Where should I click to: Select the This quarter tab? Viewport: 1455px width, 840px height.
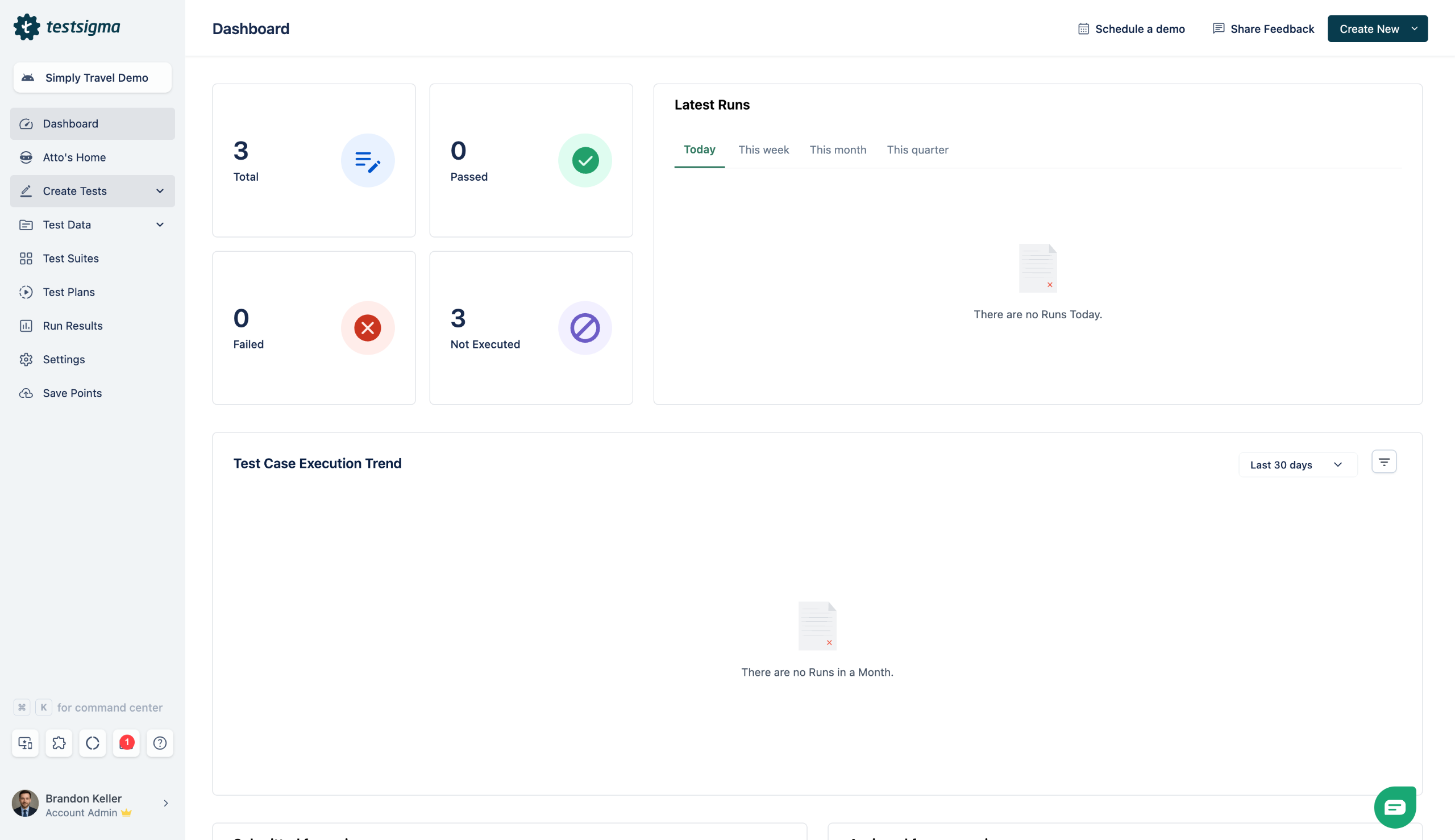pyautogui.click(x=917, y=150)
